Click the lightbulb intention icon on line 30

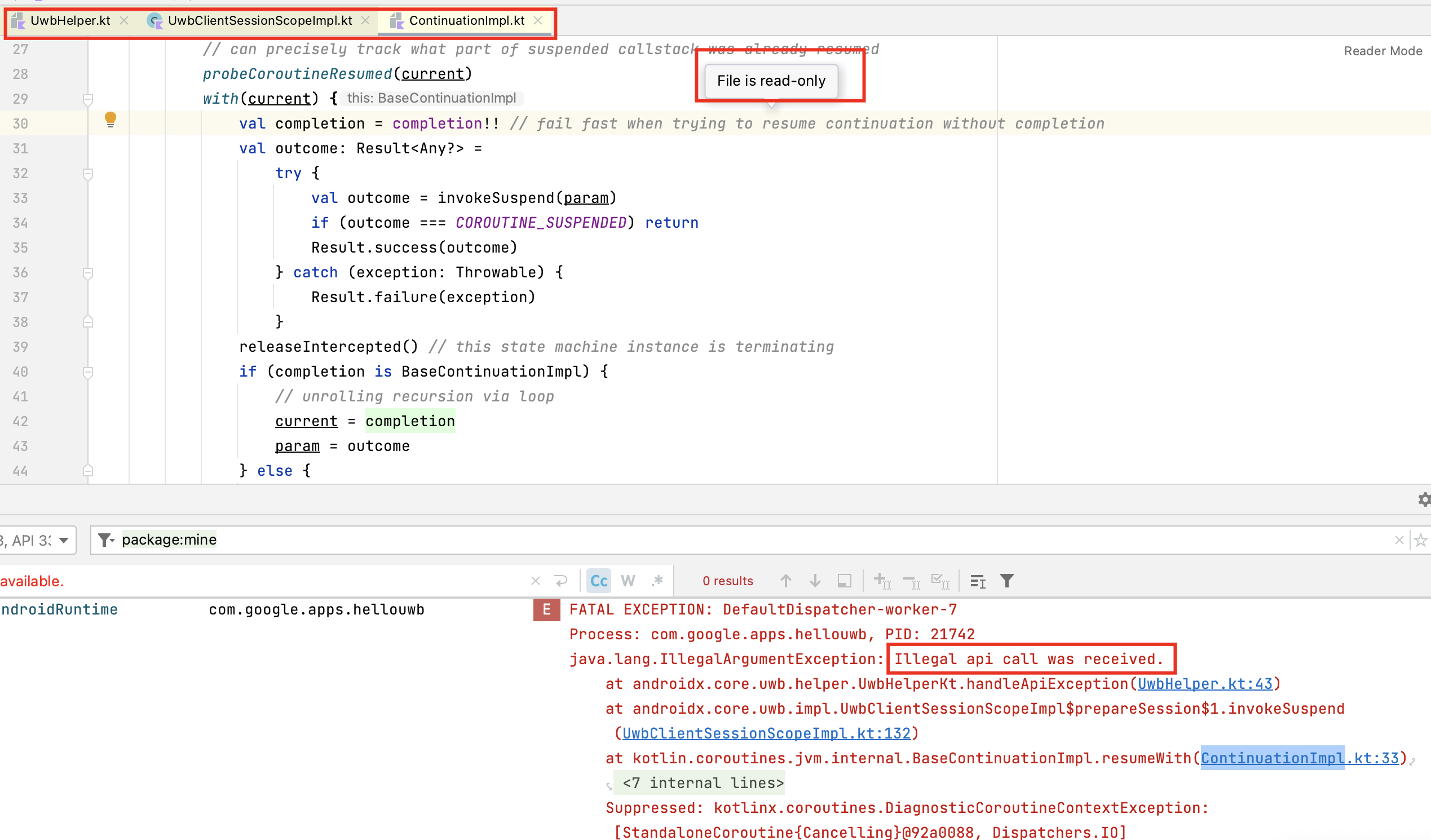[109, 120]
